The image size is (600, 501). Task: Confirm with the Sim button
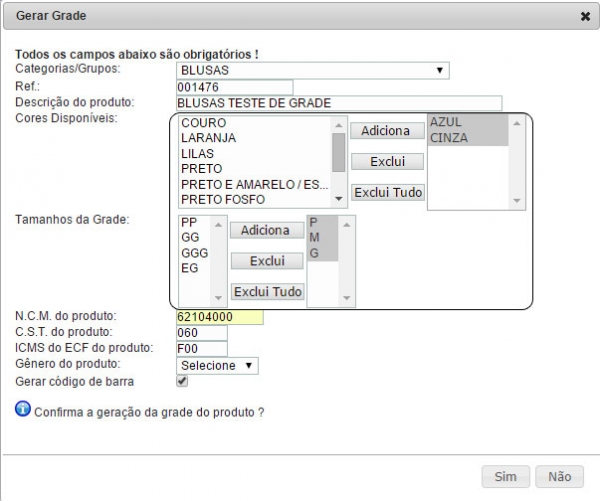pos(505,477)
